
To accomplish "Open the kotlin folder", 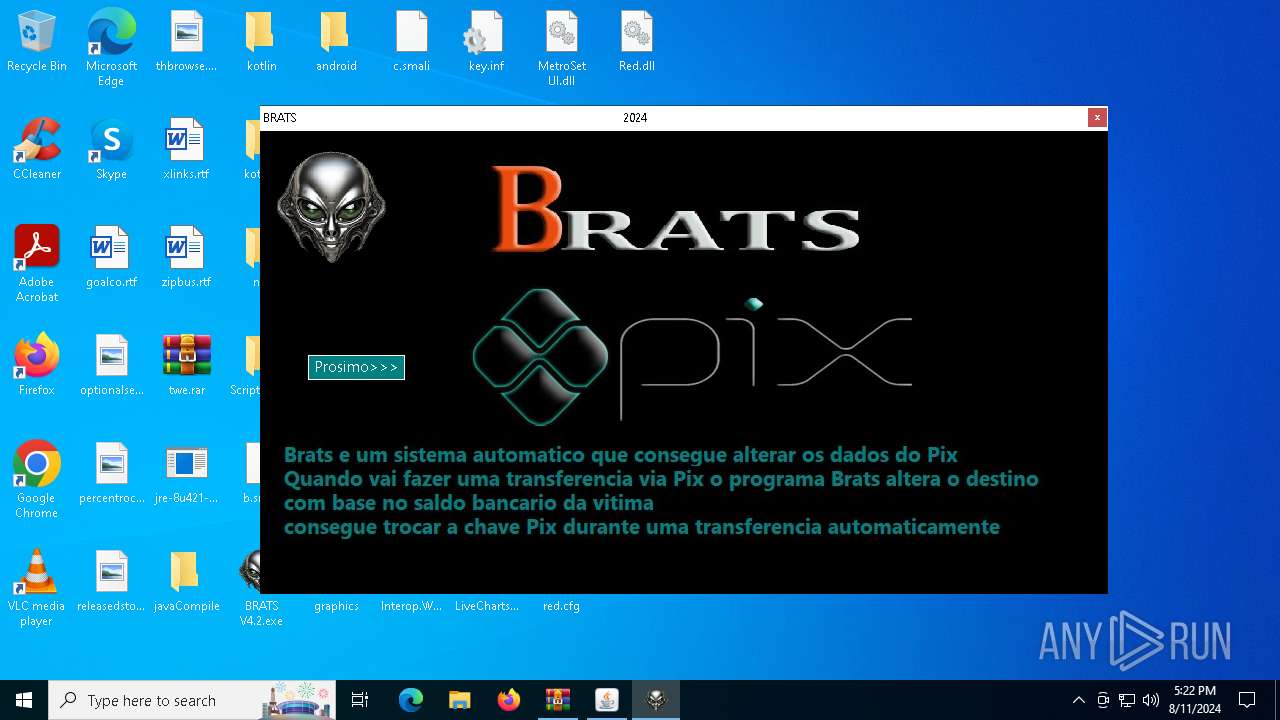I will pyautogui.click(x=261, y=42).
